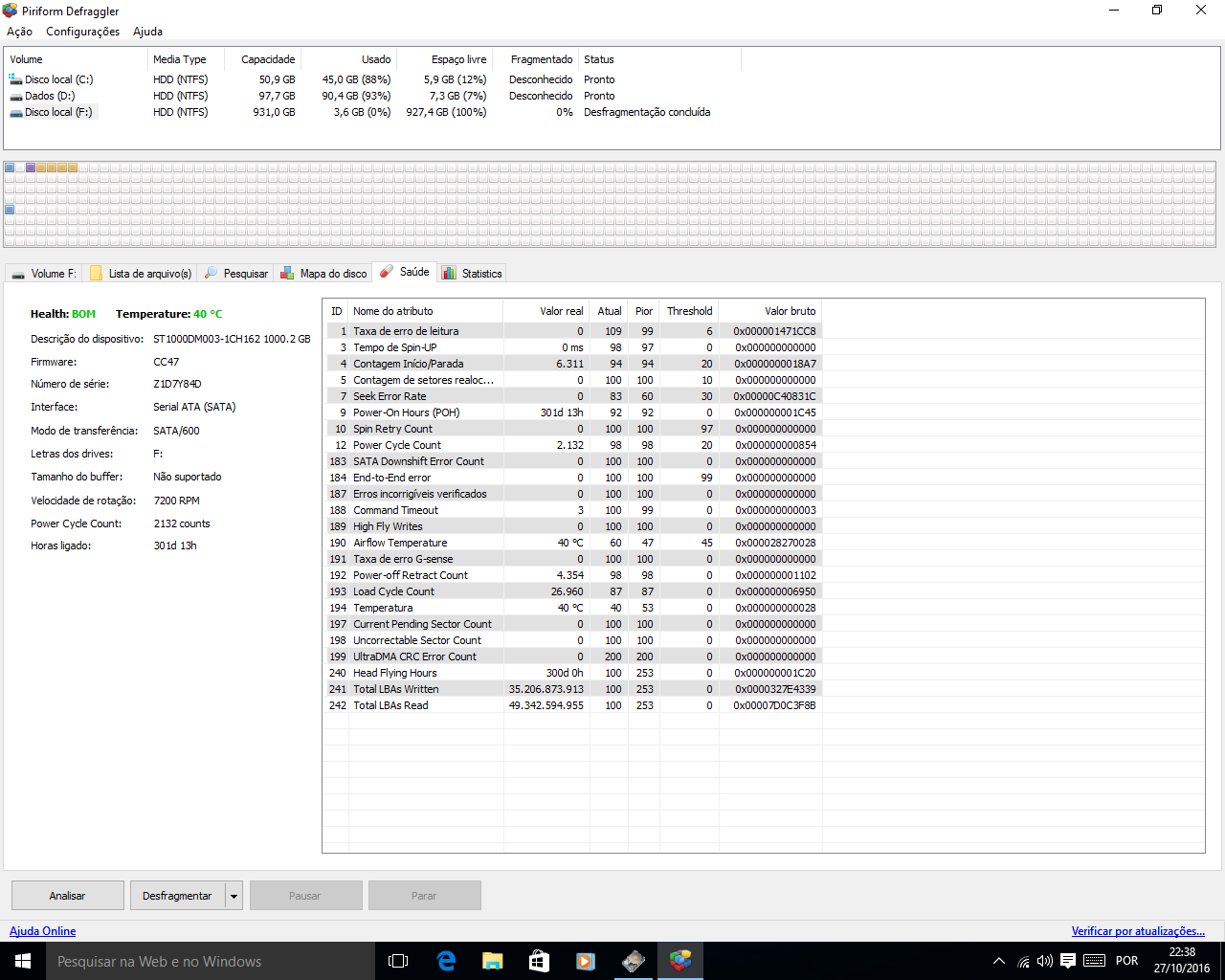
Task: Switch to the Statistics tab
Action: (x=472, y=274)
